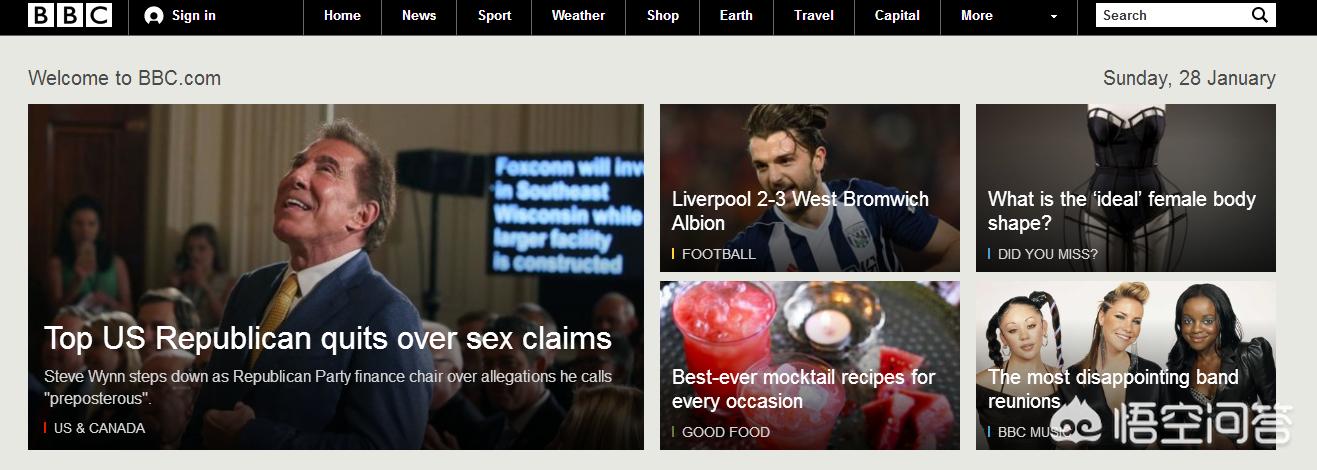The image size is (1317, 470).
Task: Open the disappointing band reunions story
Action: (1113, 389)
